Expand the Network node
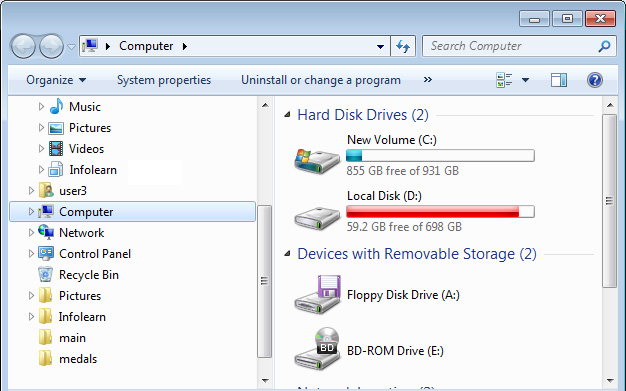This screenshot has height=391, width=626. click(x=31, y=232)
